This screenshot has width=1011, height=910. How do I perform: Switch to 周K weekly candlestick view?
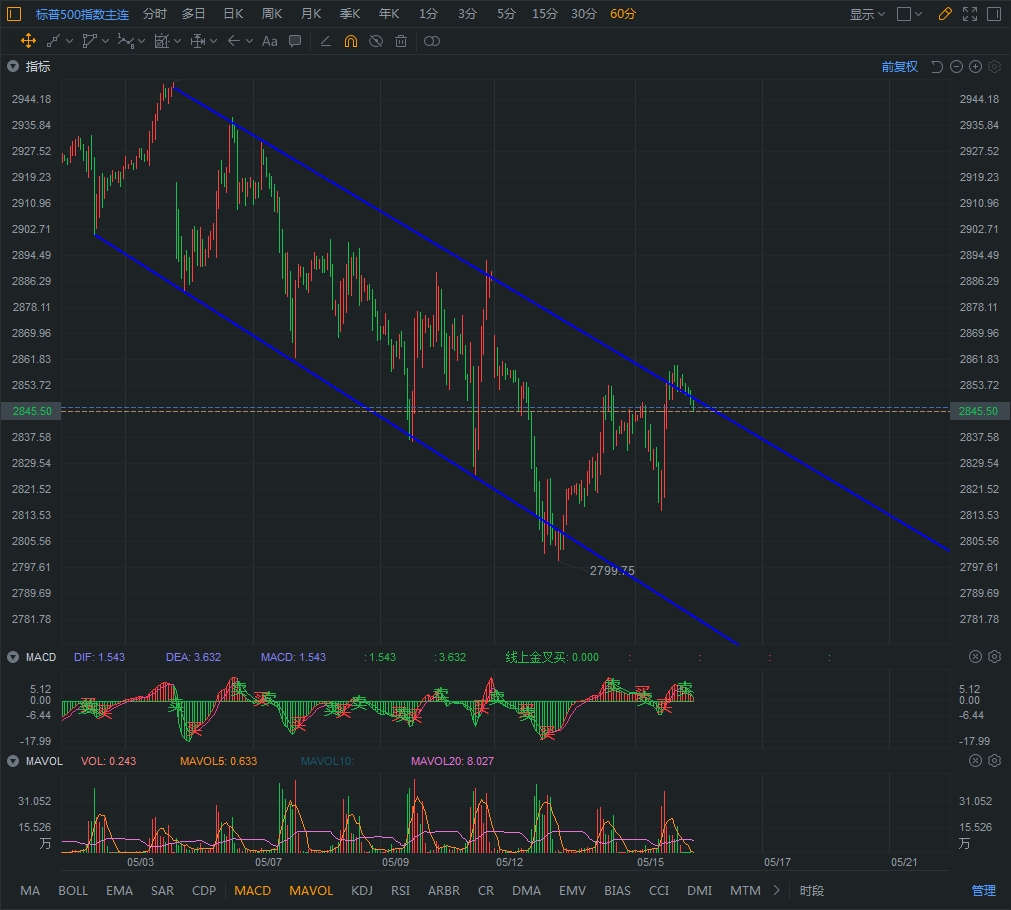[x=271, y=14]
